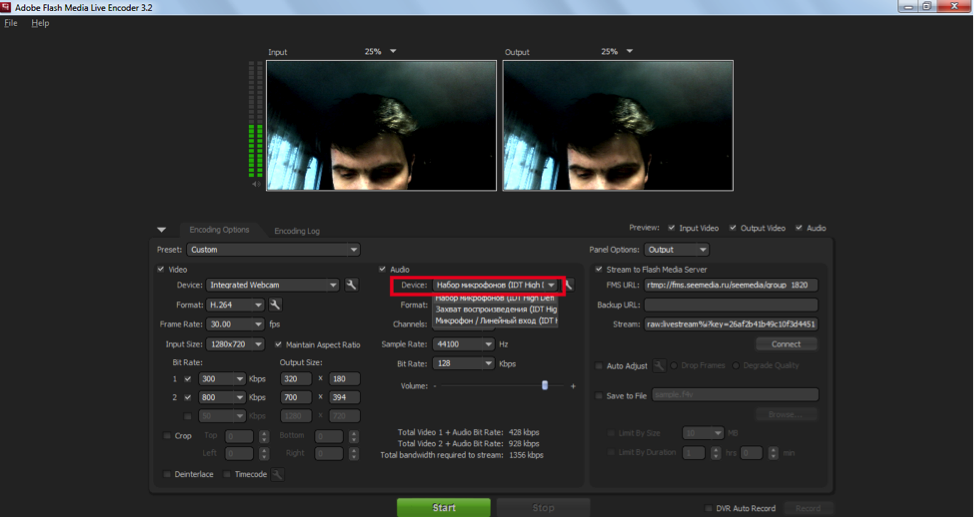Click the sample.f4v file name field
Image resolution: width=974 pixels, height=518 pixels.
click(735, 395)
